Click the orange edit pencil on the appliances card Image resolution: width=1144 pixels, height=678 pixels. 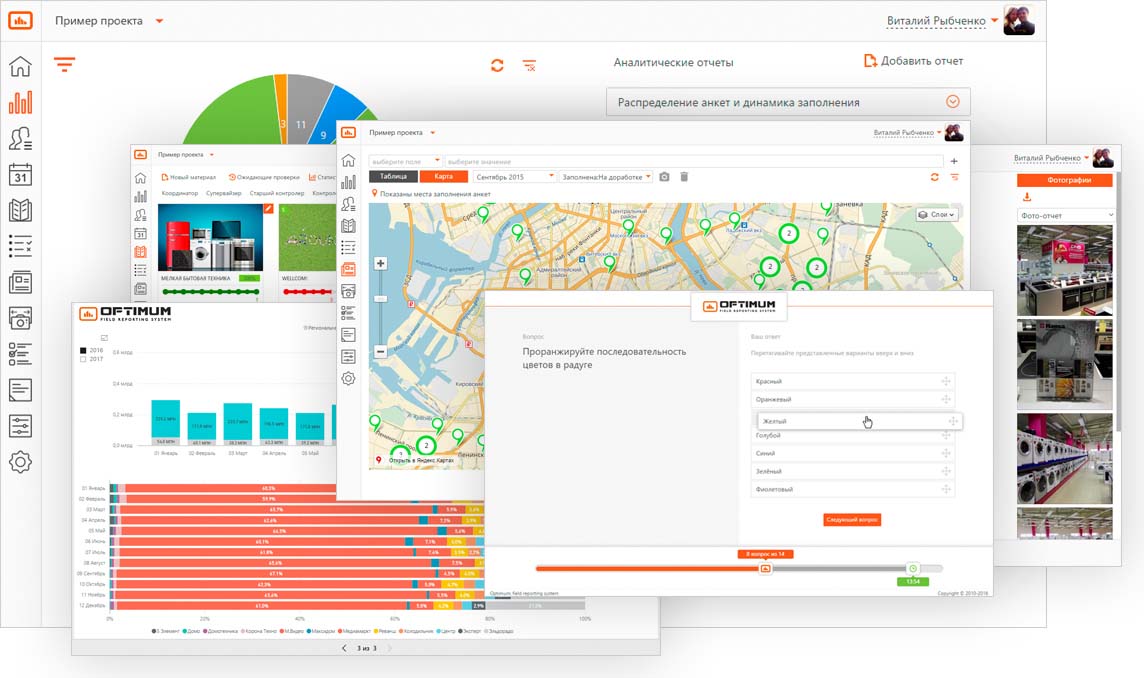tap(268, 209)
